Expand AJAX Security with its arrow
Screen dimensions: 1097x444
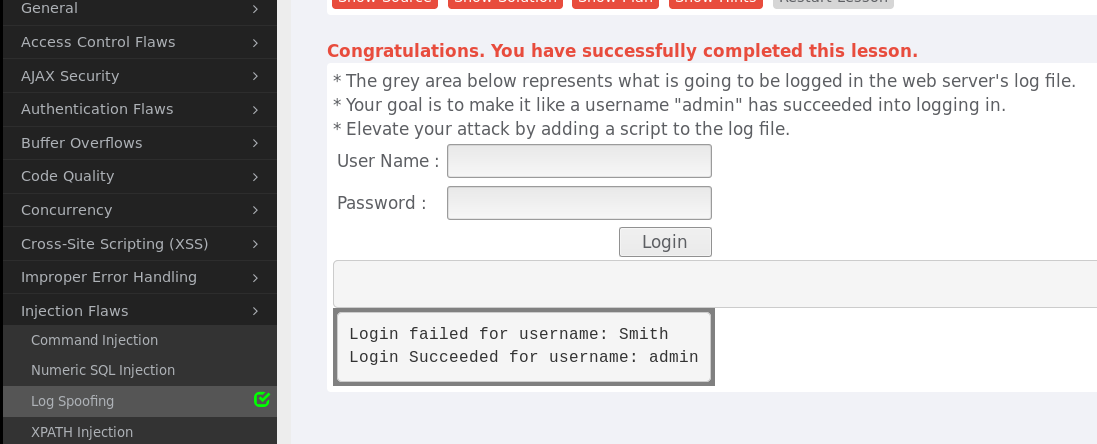[x=256, y=76]
